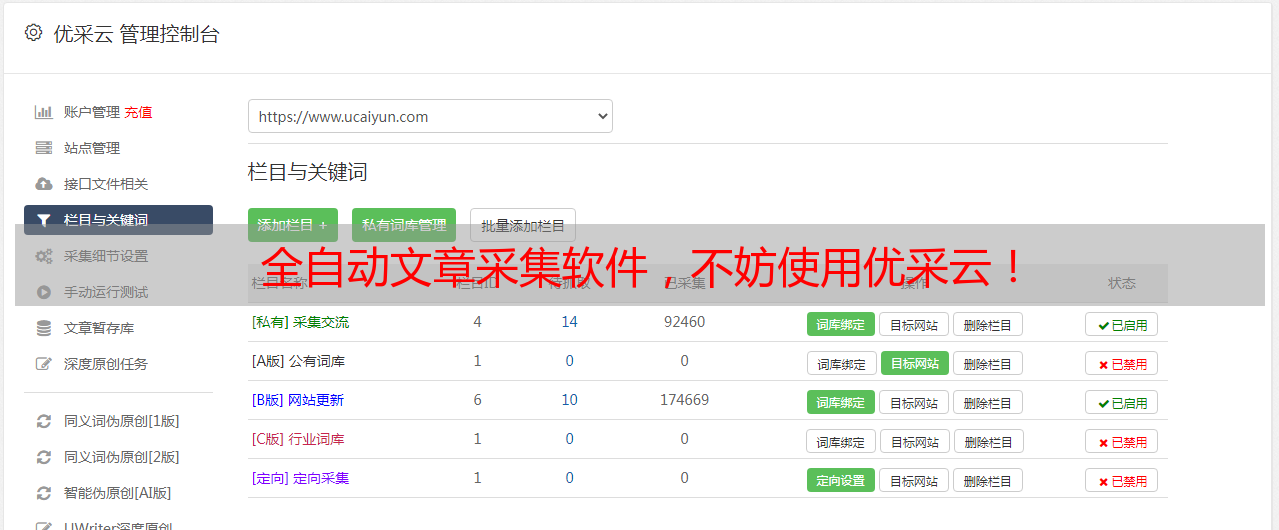
Task: Click the [定向] 定向采集 column name
Action: point(300,478)
